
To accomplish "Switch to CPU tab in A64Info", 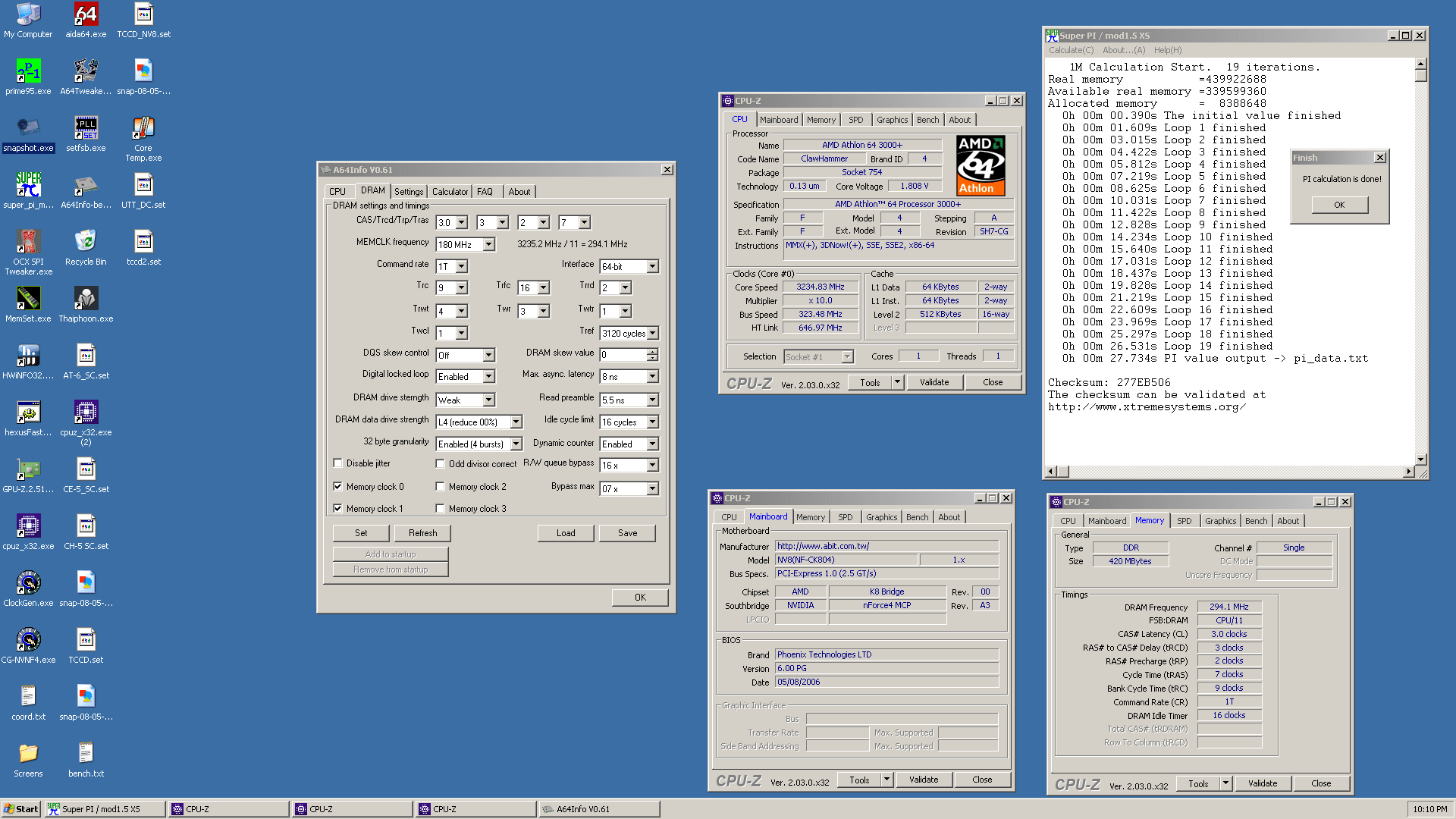I will (337, 192).
